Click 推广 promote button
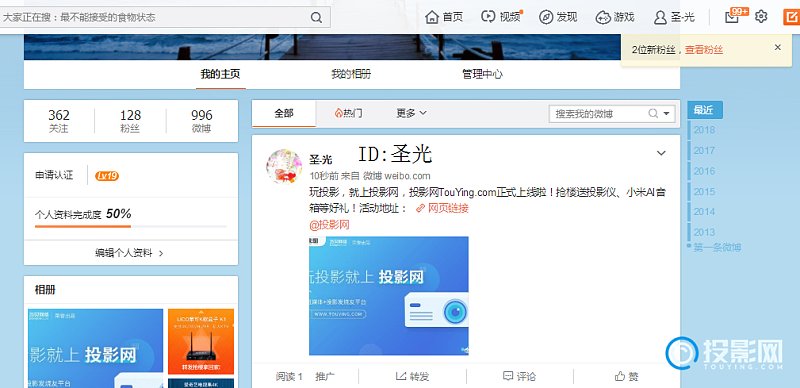The height and width of the screenshot is (388, 800). (x=324, y=377)
